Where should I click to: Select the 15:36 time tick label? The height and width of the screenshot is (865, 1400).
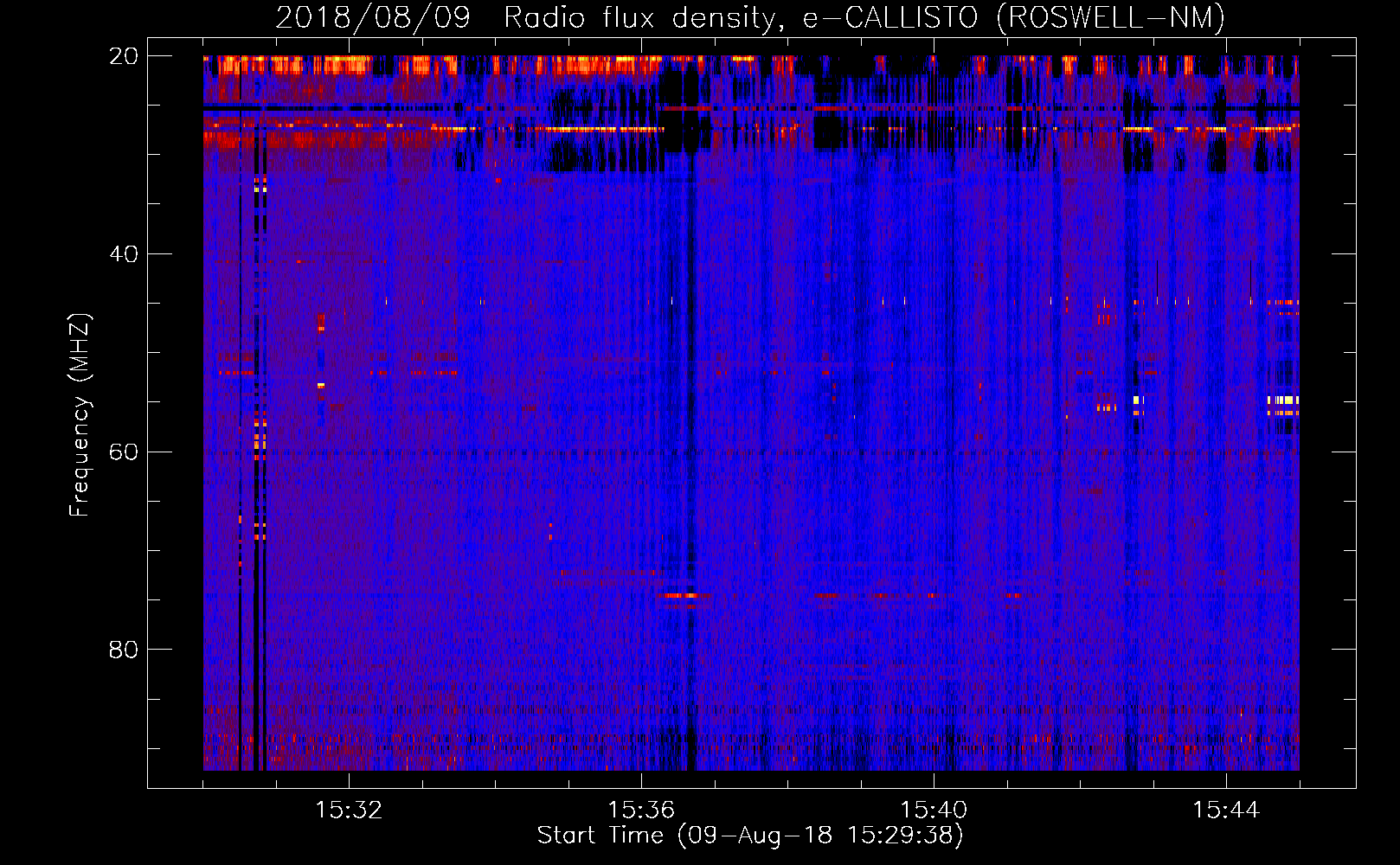pos(641,811)
